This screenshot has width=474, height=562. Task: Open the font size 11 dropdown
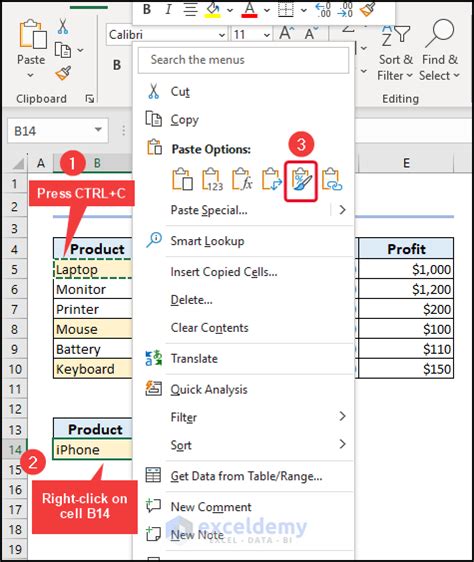coord(267,35)
